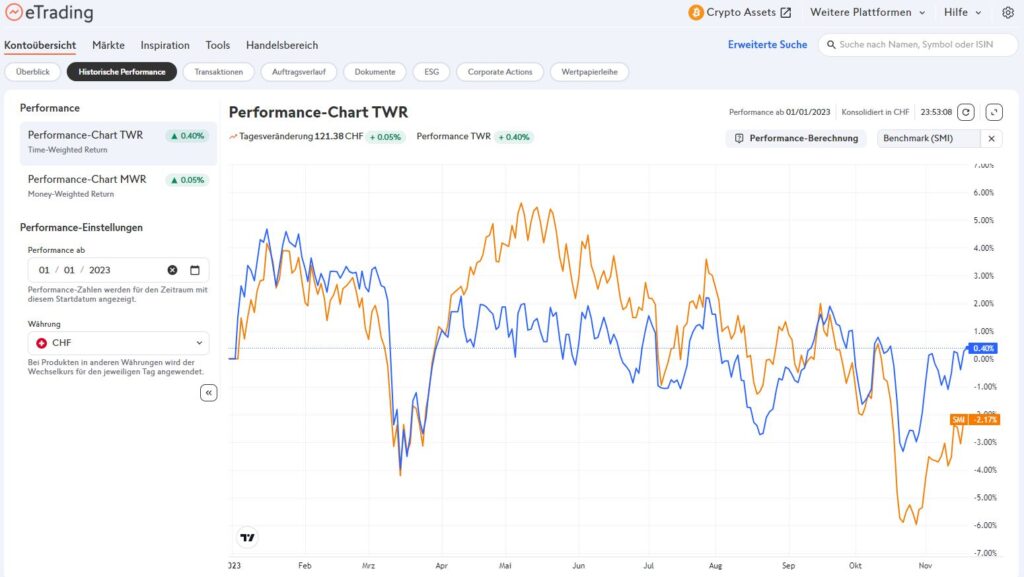Switch to the Transaktionen tab
1024x577 pixels.
tap(219, 72)
